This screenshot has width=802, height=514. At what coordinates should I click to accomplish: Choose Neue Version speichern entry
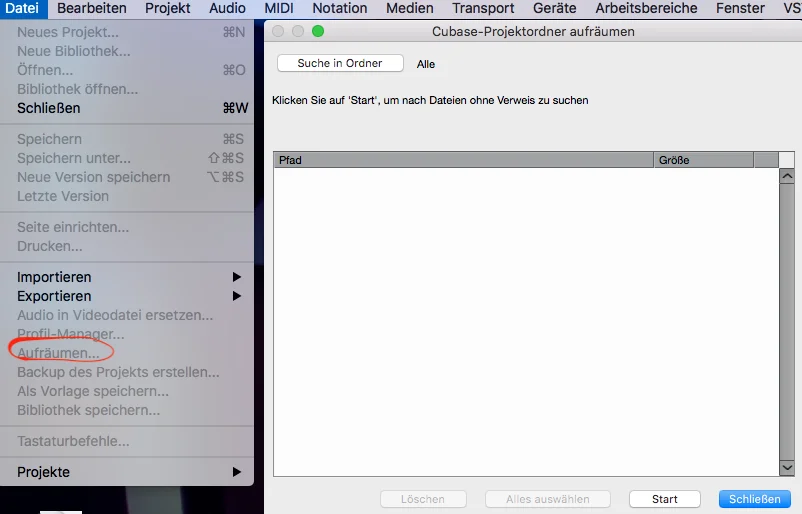click(x=127, y=177)
